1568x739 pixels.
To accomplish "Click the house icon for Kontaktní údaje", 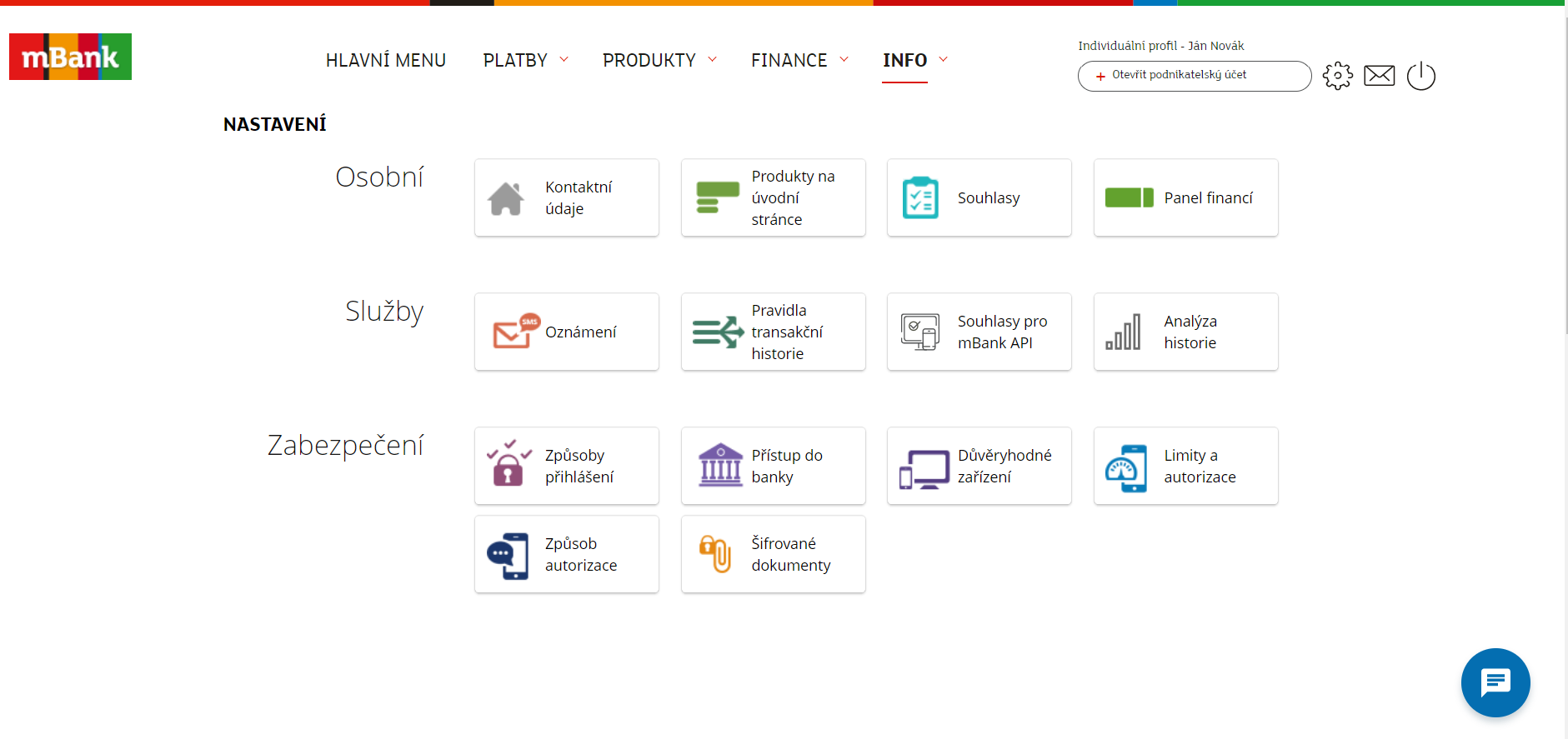I will [x=506, y=198].
